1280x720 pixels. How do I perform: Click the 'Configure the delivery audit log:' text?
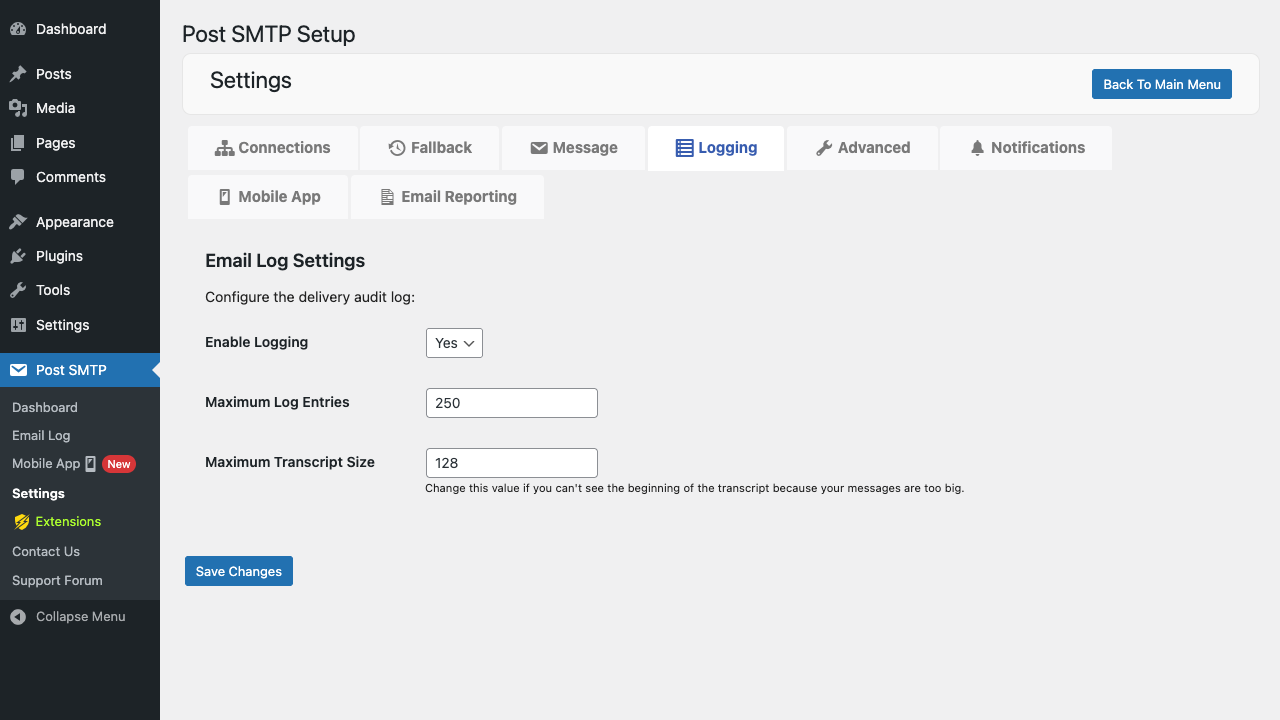point(310,297)
